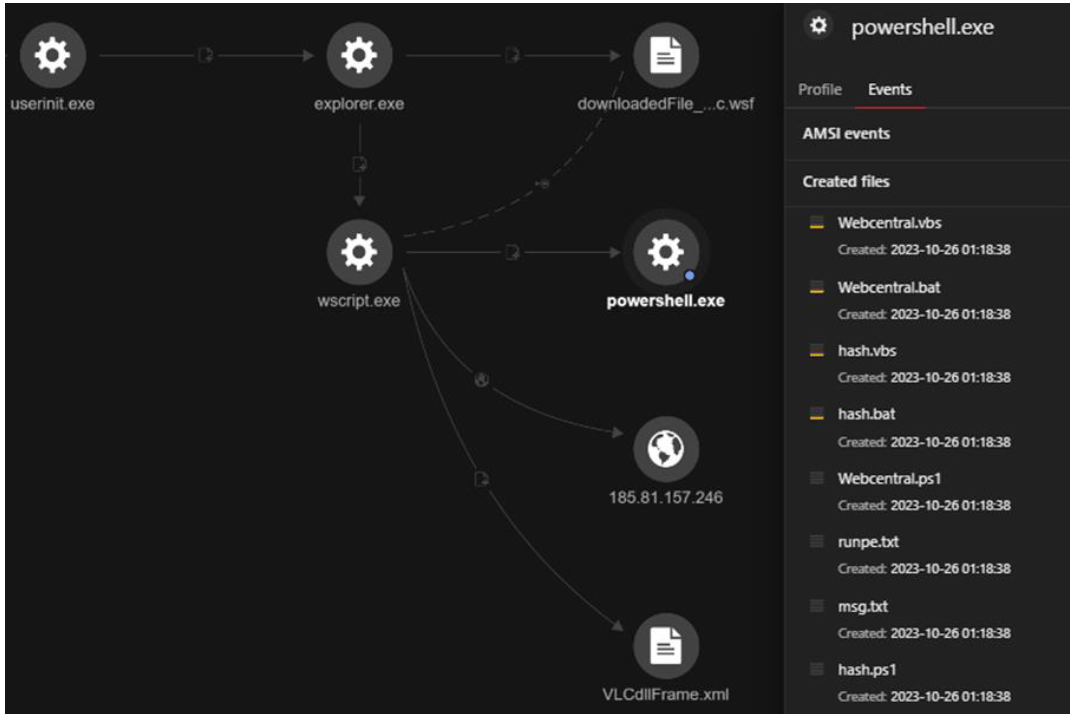The width and height of the screenshot is (1077, 718).
Task: Open the Webcentral.vbs created file entry
Action: pos(889,224)
